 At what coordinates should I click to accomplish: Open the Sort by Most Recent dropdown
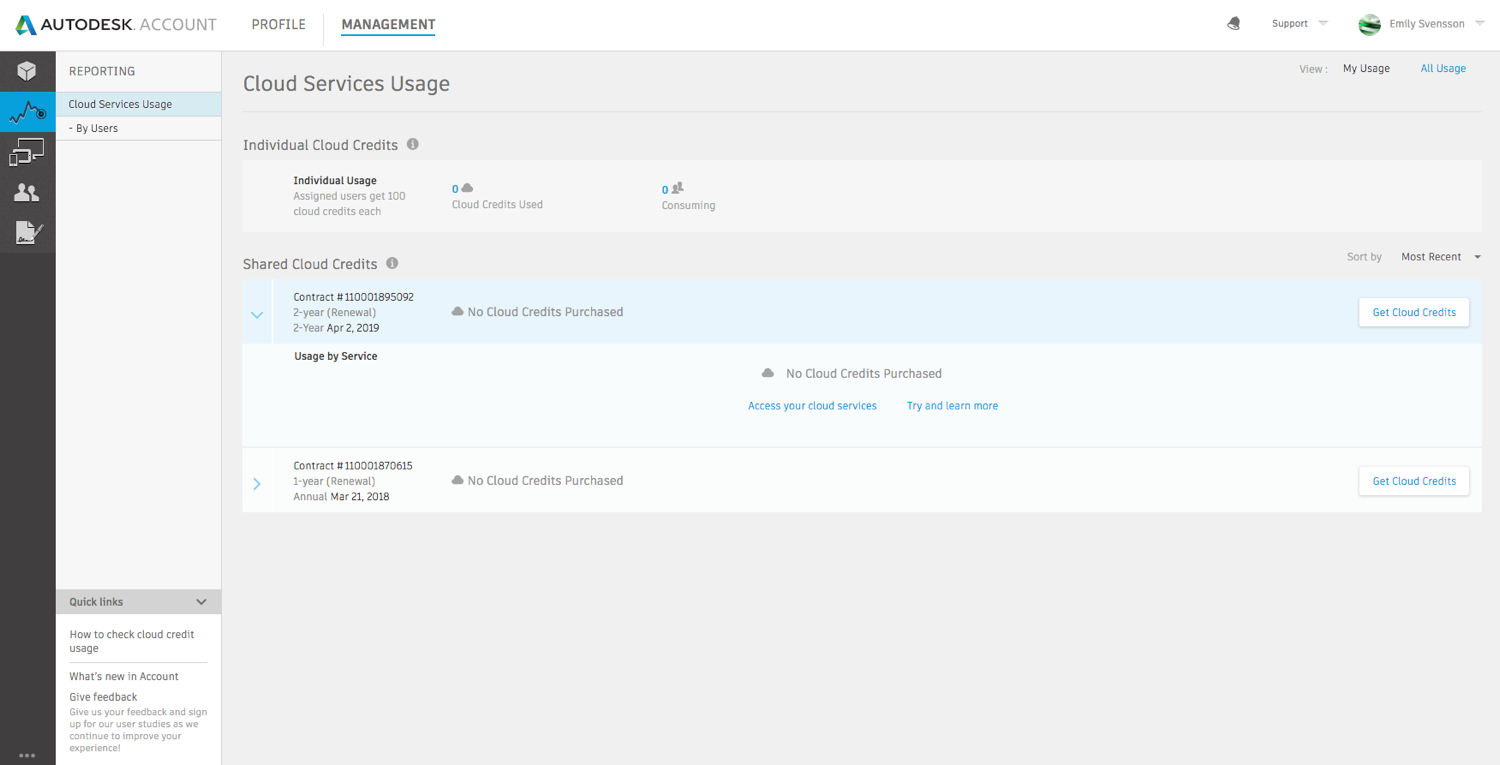point(1441,257)
